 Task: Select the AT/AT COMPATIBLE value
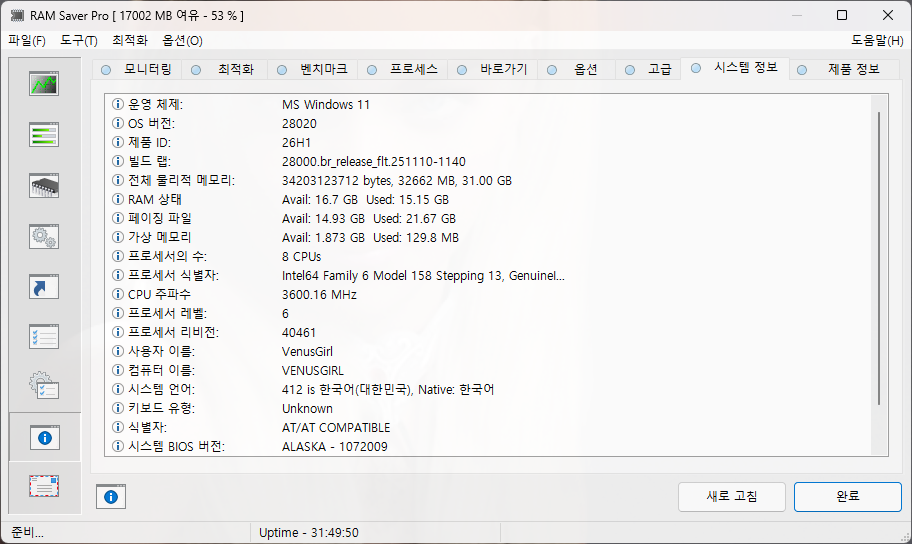pyautogui.click(x=336, y=428)
